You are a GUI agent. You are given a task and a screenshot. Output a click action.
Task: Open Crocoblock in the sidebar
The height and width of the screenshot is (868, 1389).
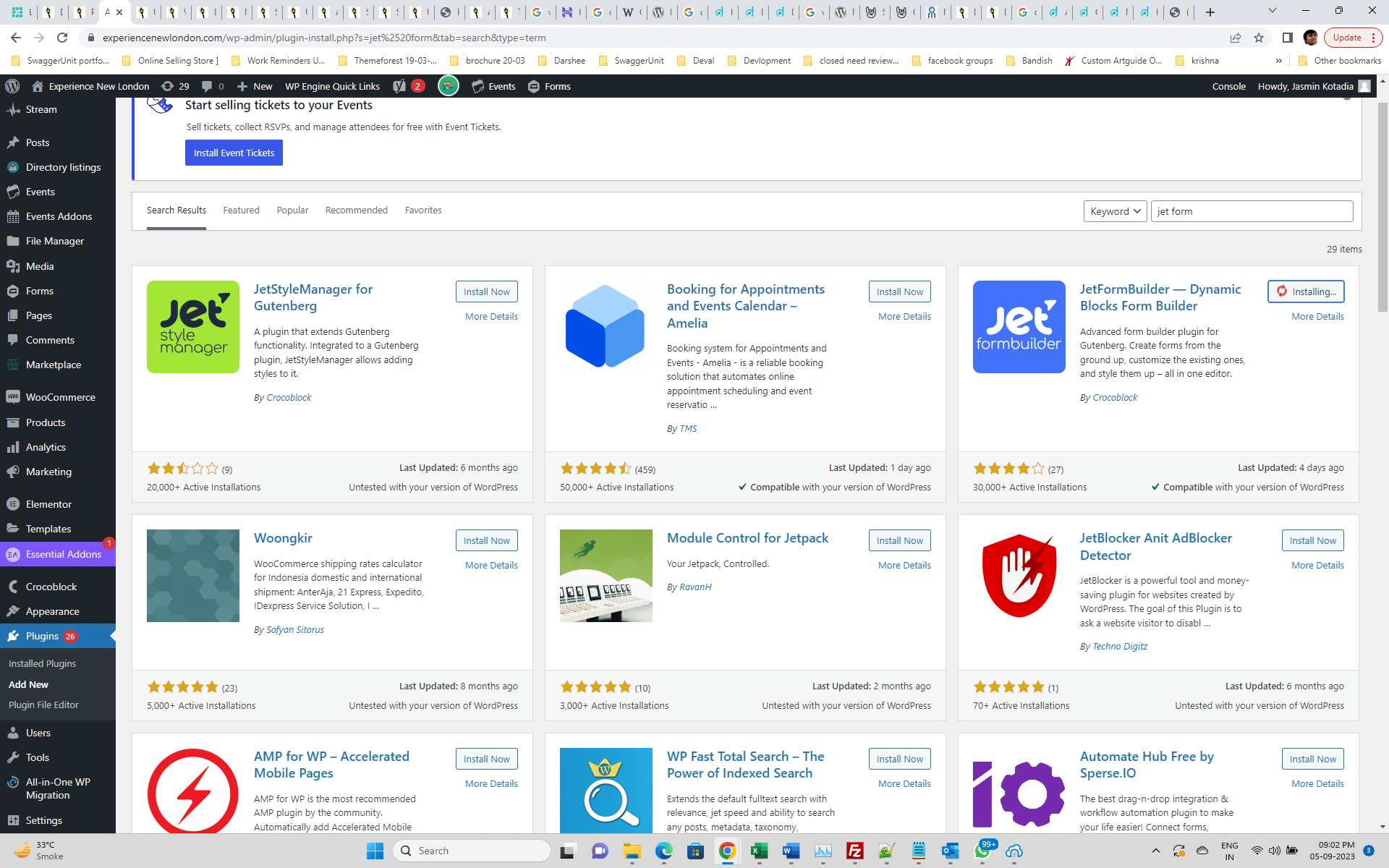[51, 587]
